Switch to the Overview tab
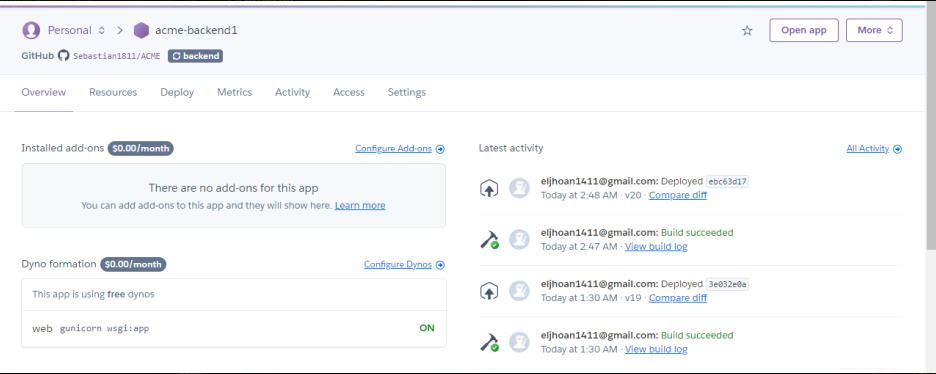This screenshot has height=374, width=936. coord(44,92)
